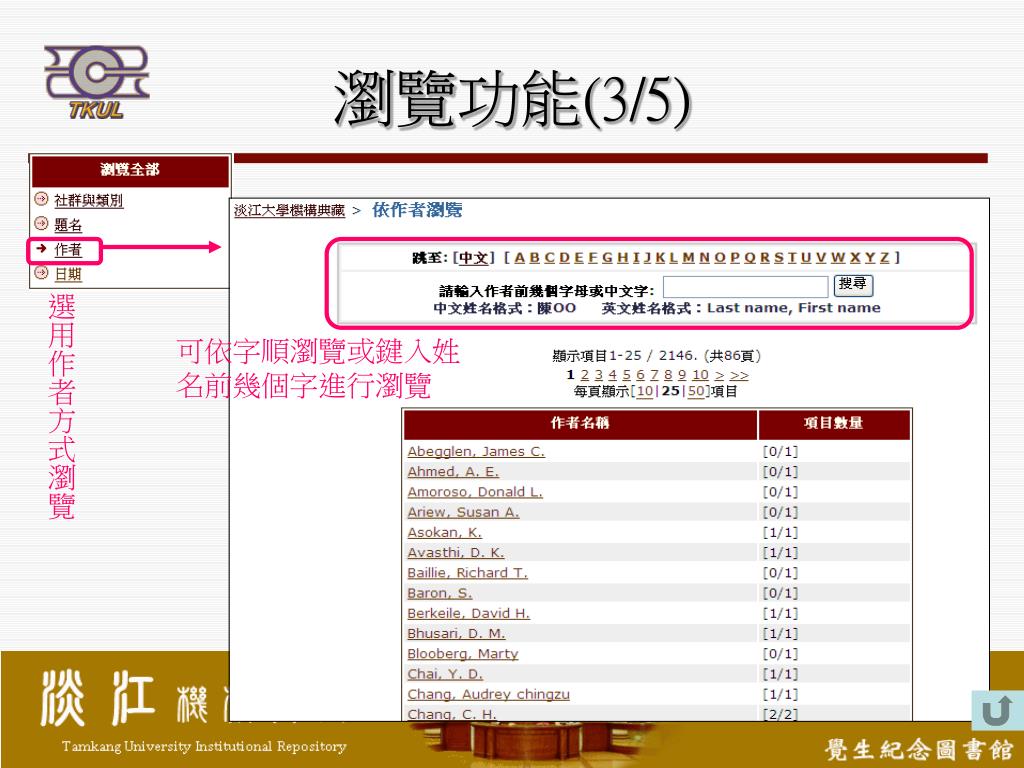Click the TKUL logo

pos(97,82)
